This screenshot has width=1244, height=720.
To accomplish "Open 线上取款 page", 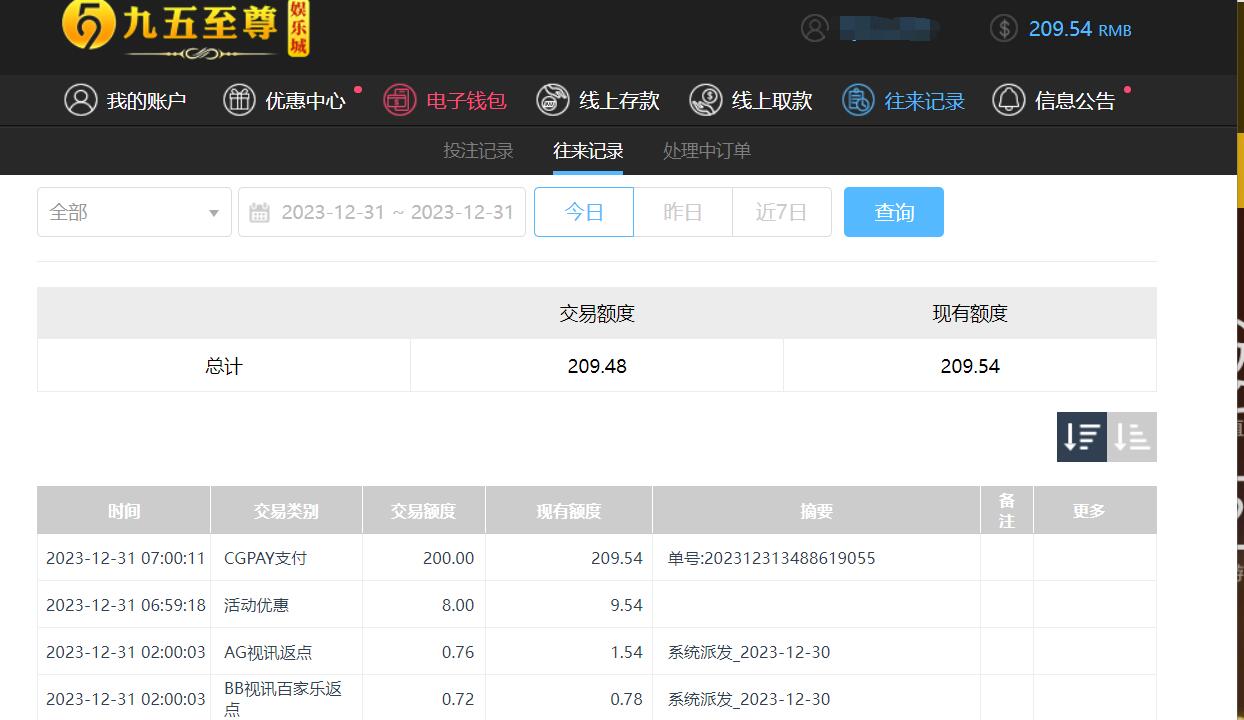I will click(x=772, y=101).
